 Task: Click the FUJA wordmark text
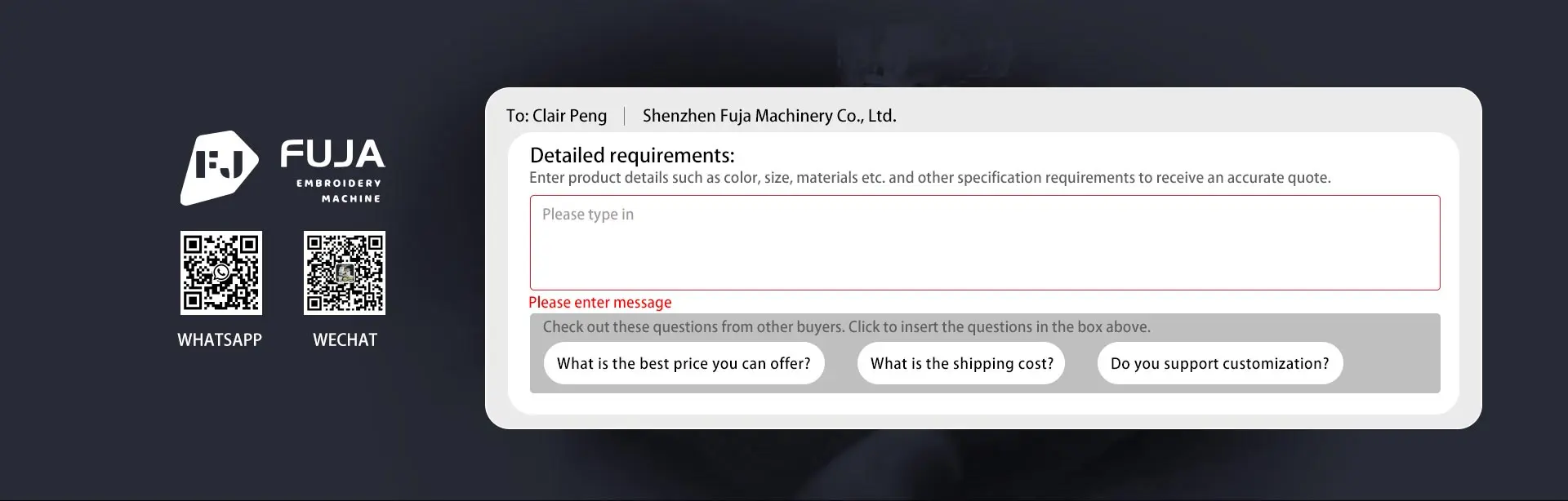(x=332, y=154)
